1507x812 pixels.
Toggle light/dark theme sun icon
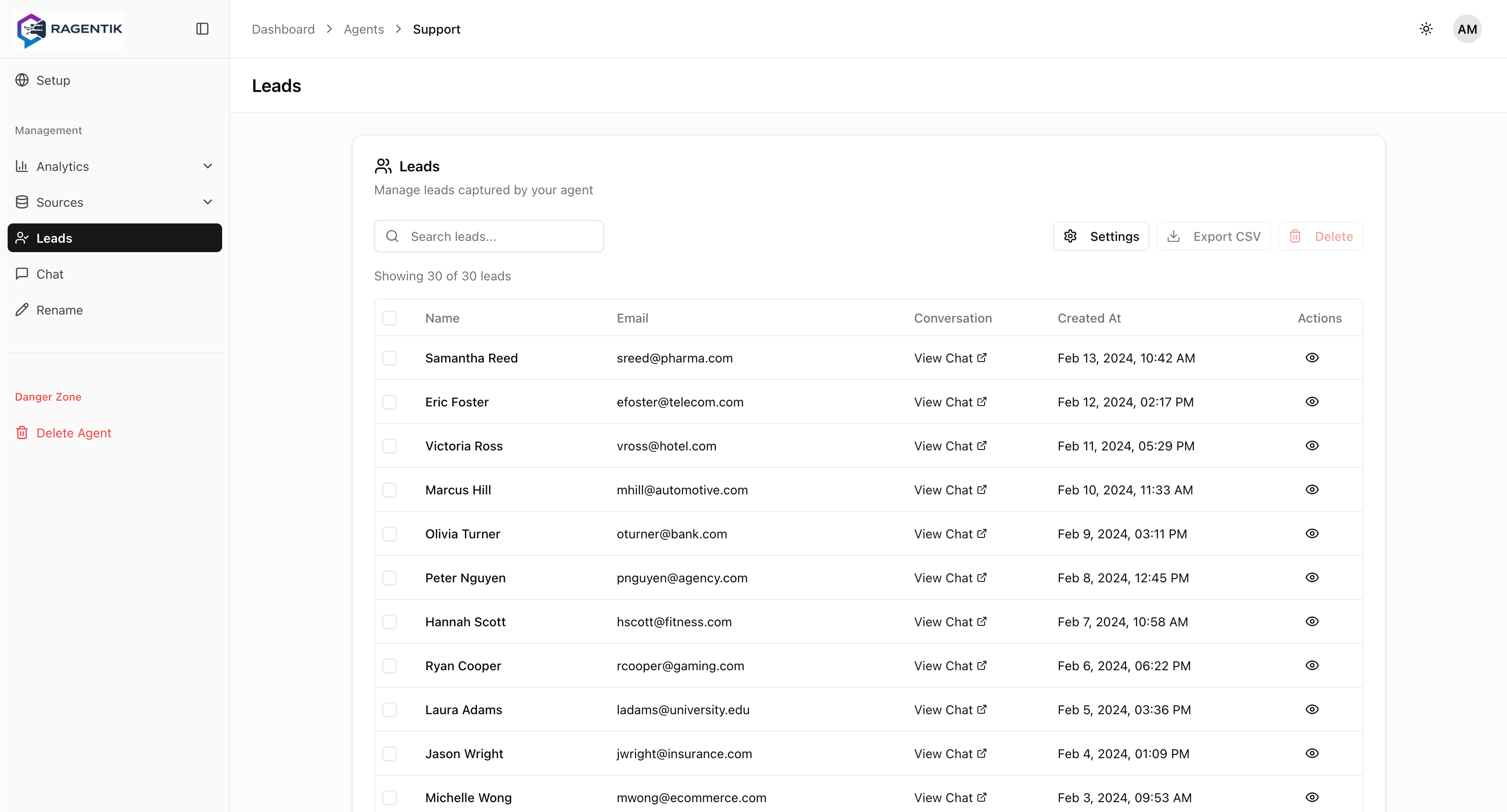pos(1426,29)
